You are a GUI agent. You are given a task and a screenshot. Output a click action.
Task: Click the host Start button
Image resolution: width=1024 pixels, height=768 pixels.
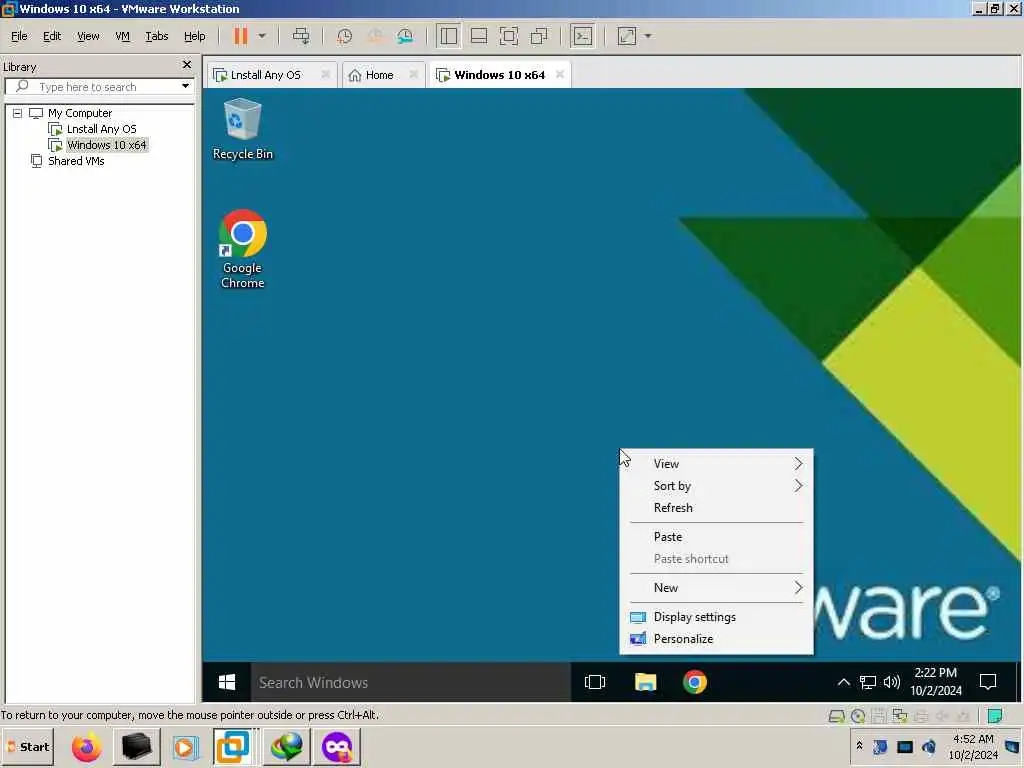click(x=28, y=747)
